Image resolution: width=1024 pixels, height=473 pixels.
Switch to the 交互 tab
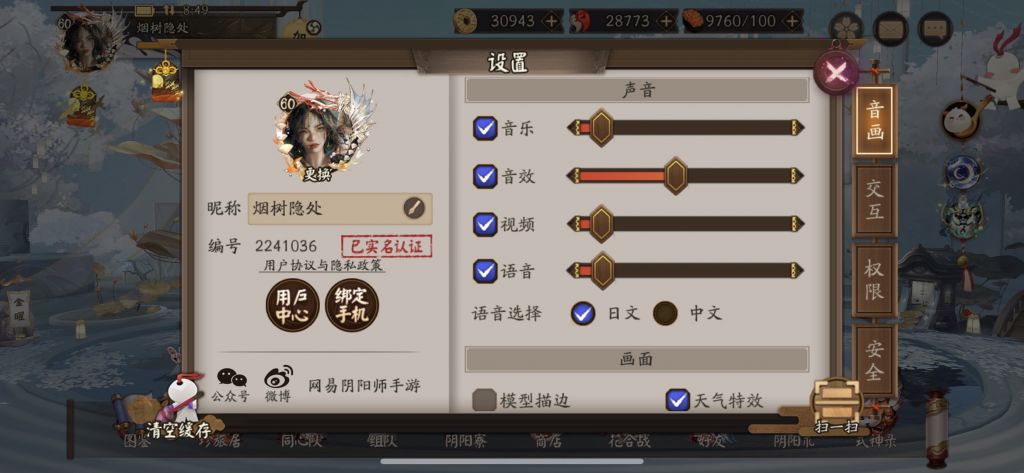pos(874,200)
